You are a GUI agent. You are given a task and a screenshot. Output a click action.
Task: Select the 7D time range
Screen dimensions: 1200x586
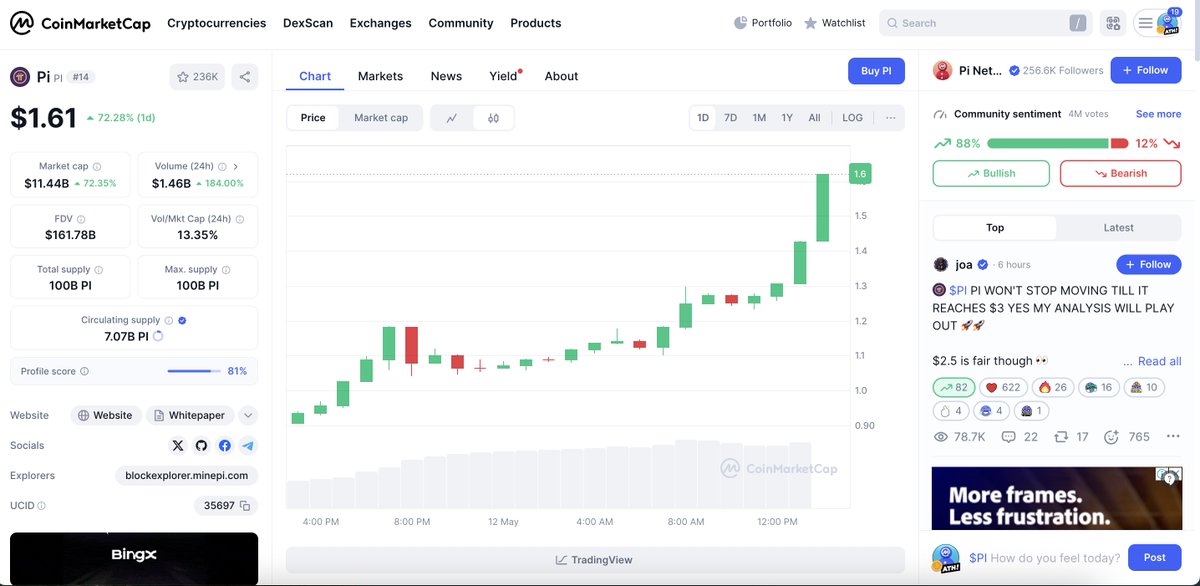(731, 118)
